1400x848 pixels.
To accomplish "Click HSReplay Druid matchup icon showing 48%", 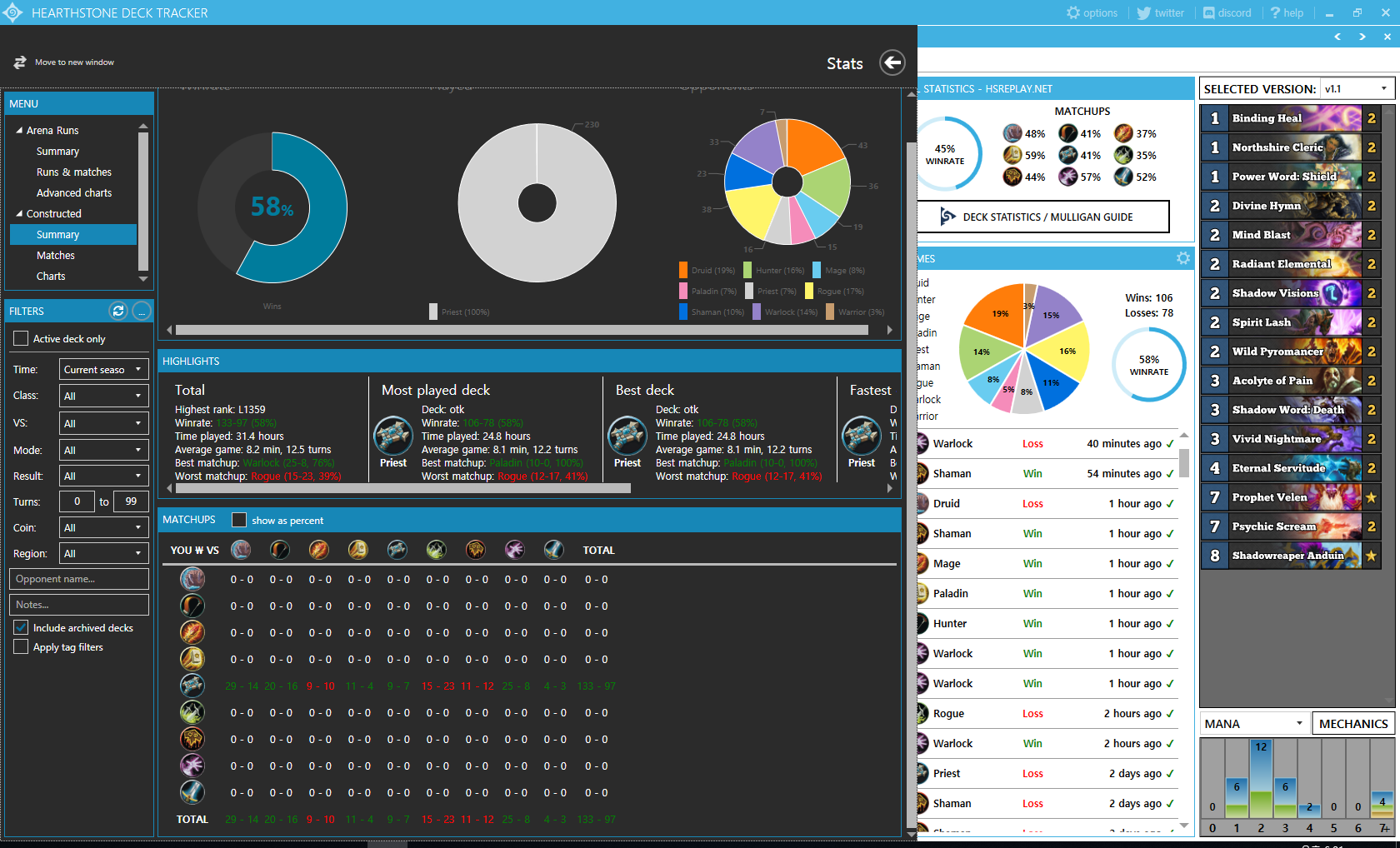I will coord(1012,133).
